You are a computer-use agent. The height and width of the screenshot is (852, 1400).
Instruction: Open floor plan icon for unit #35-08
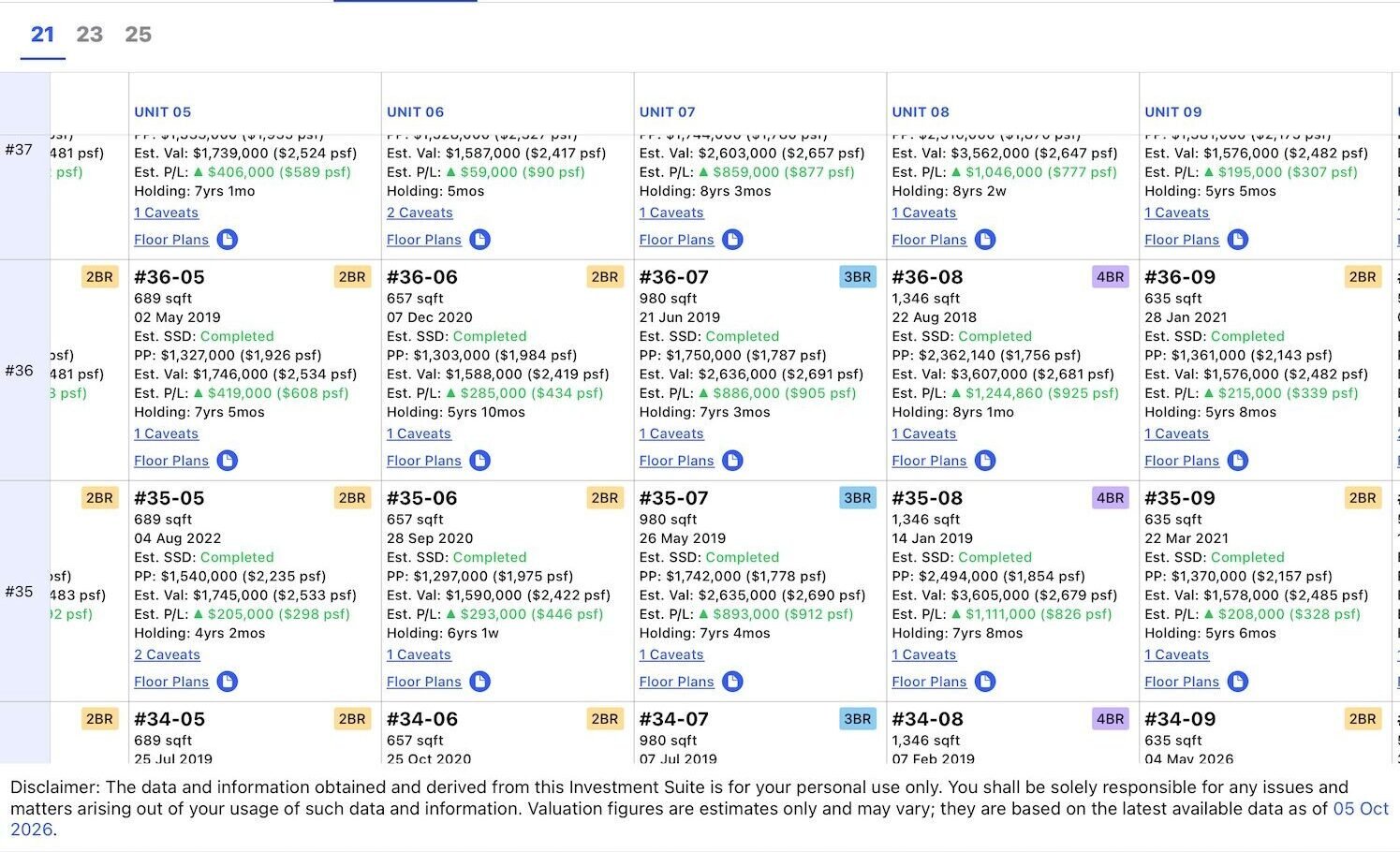985,682
